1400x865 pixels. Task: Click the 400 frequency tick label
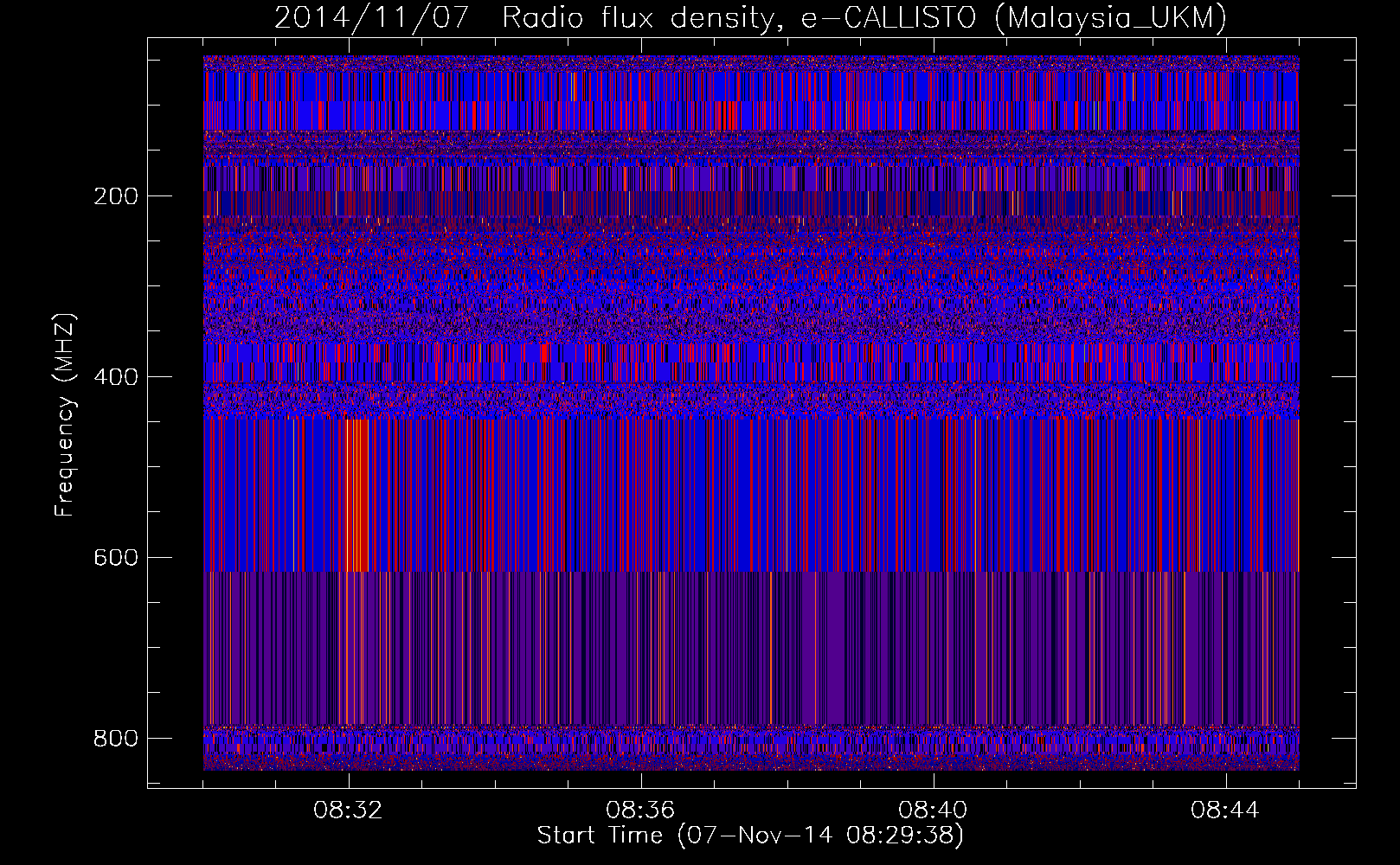[115, 377]
